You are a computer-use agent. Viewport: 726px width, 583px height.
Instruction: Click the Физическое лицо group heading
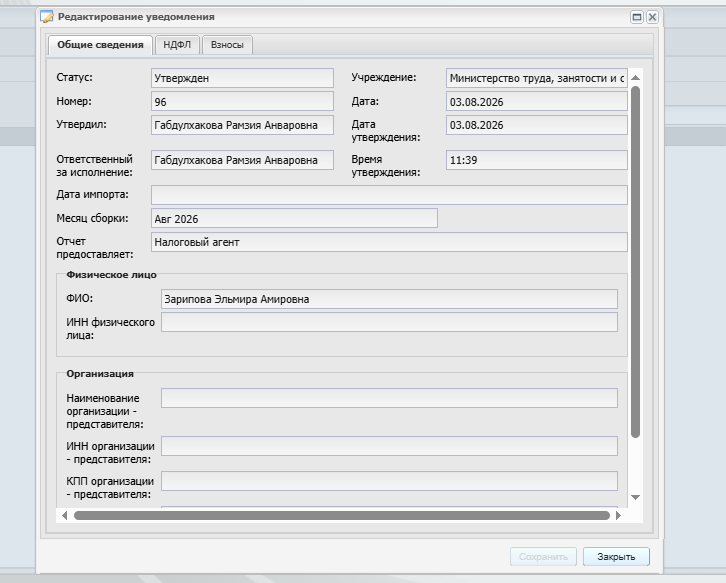pyautogui.click(x=112, y=275)
